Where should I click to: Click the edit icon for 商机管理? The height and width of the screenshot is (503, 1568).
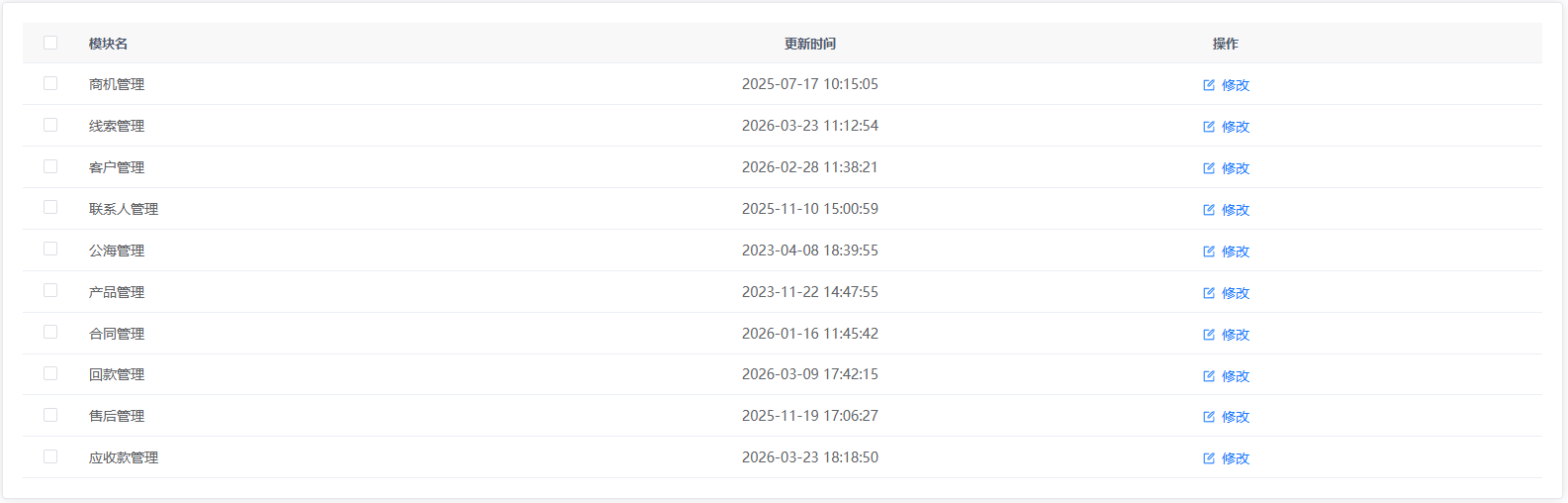point(1209,85)
